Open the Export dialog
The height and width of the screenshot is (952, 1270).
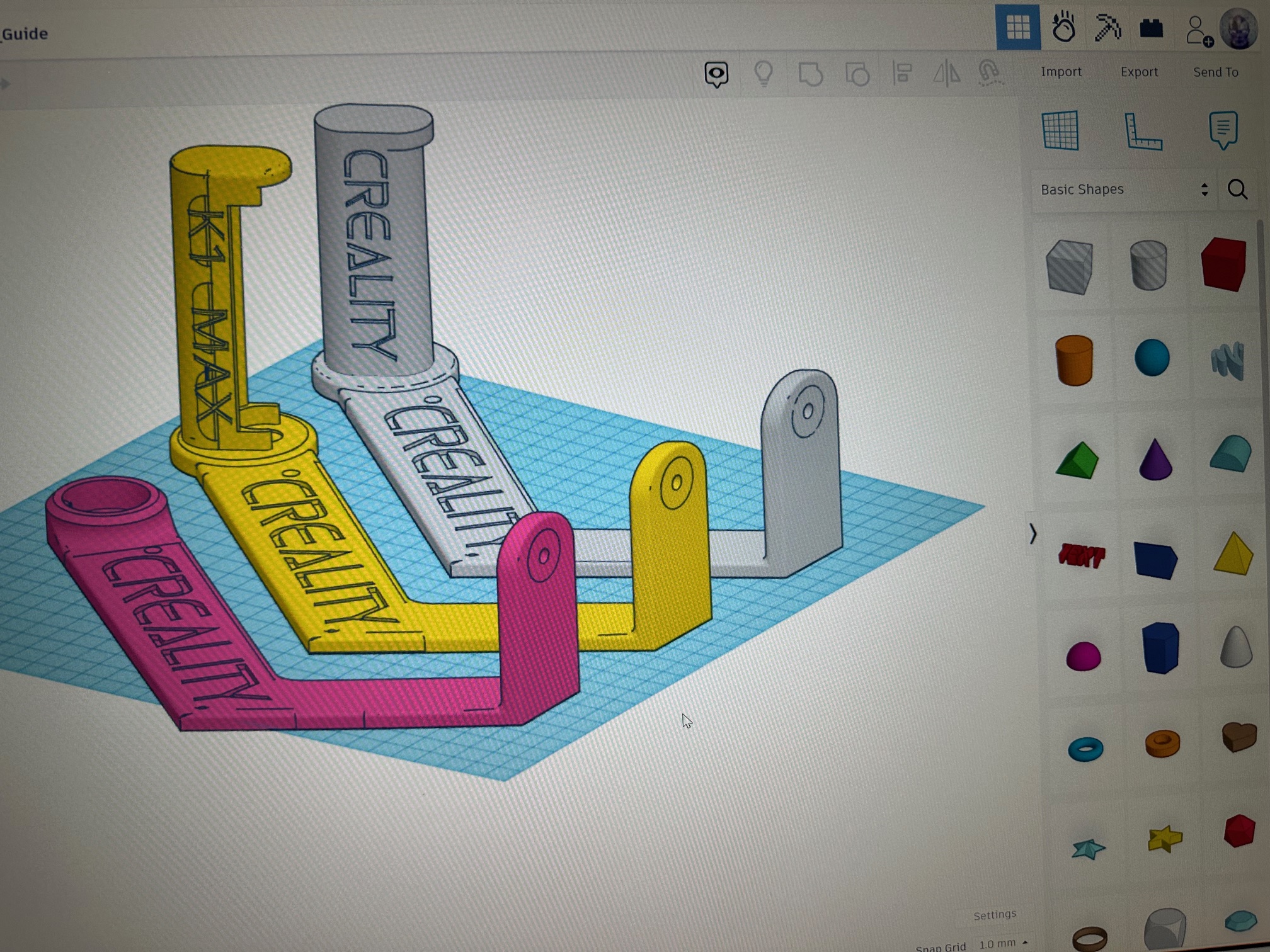coord(1139,72)
